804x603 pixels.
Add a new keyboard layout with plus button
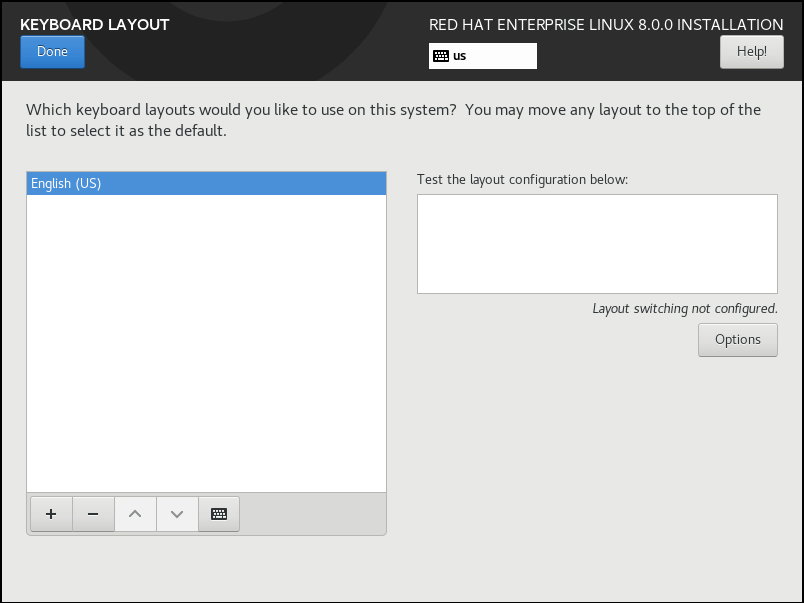coord(51,514)
